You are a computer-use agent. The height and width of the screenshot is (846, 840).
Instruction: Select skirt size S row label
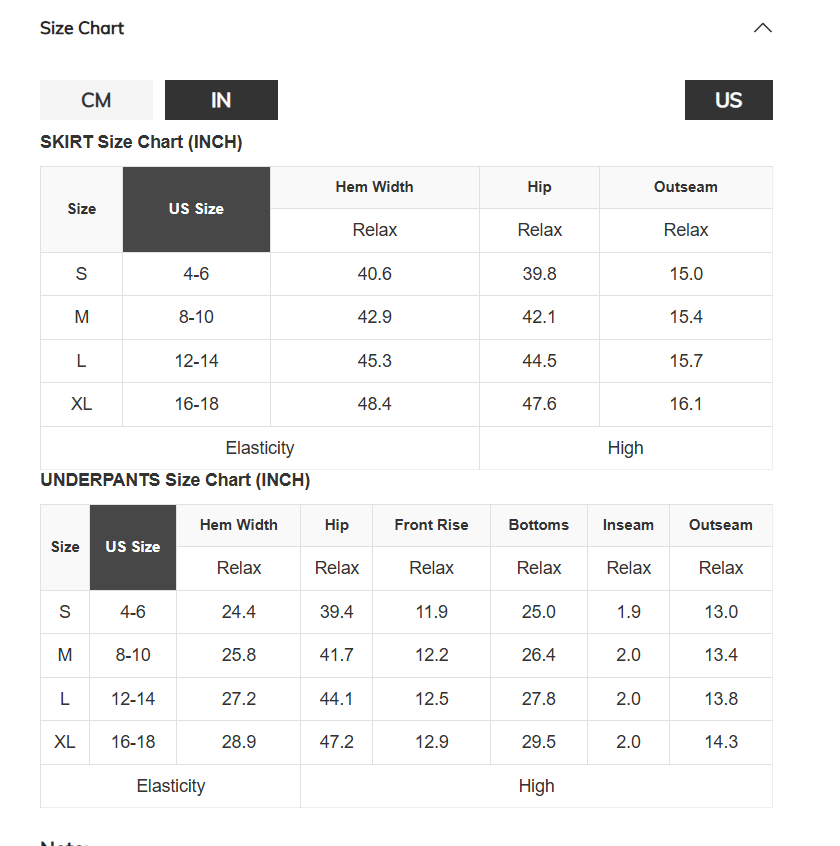click(81, 274)
